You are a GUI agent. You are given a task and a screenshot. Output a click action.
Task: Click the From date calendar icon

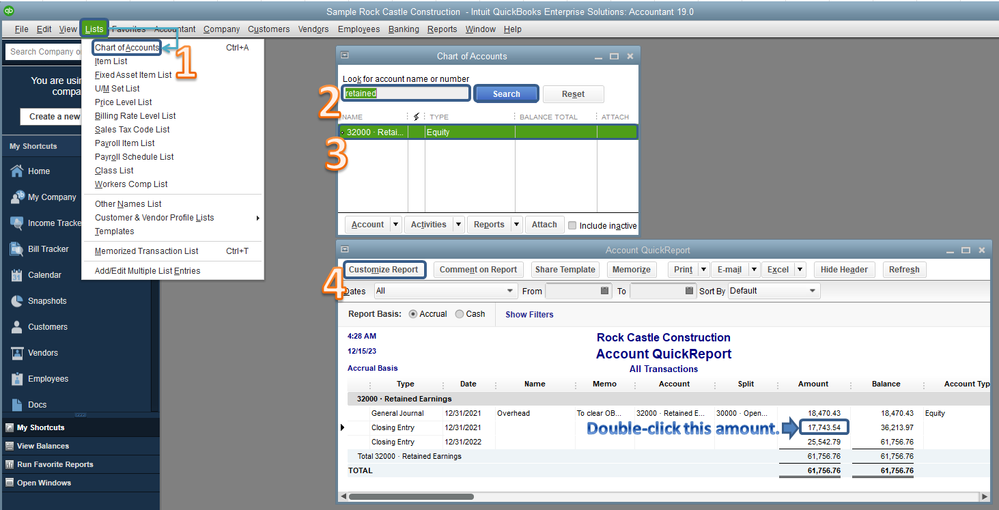click(x=605, y=291)
